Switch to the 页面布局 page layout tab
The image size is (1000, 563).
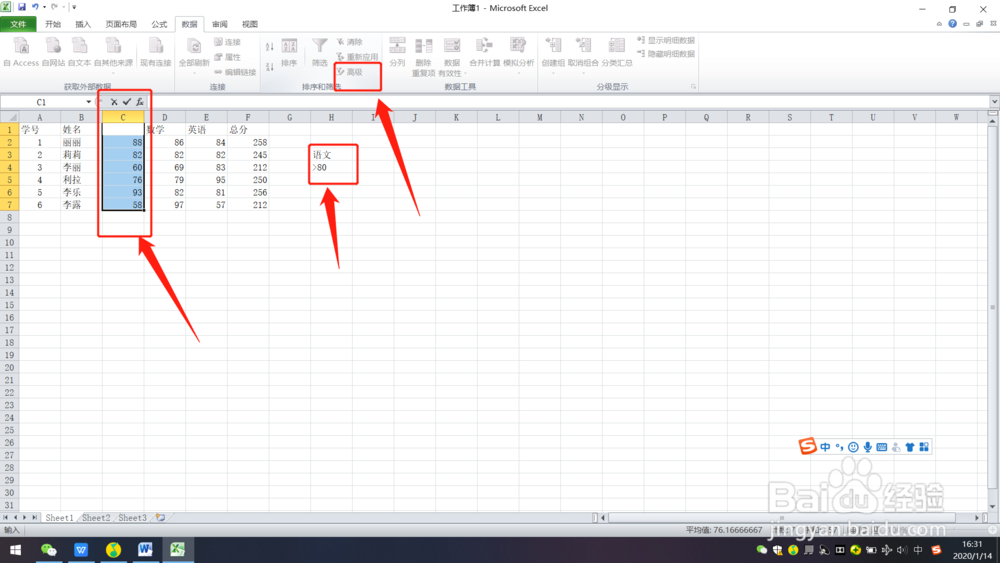tap(121, 24)
